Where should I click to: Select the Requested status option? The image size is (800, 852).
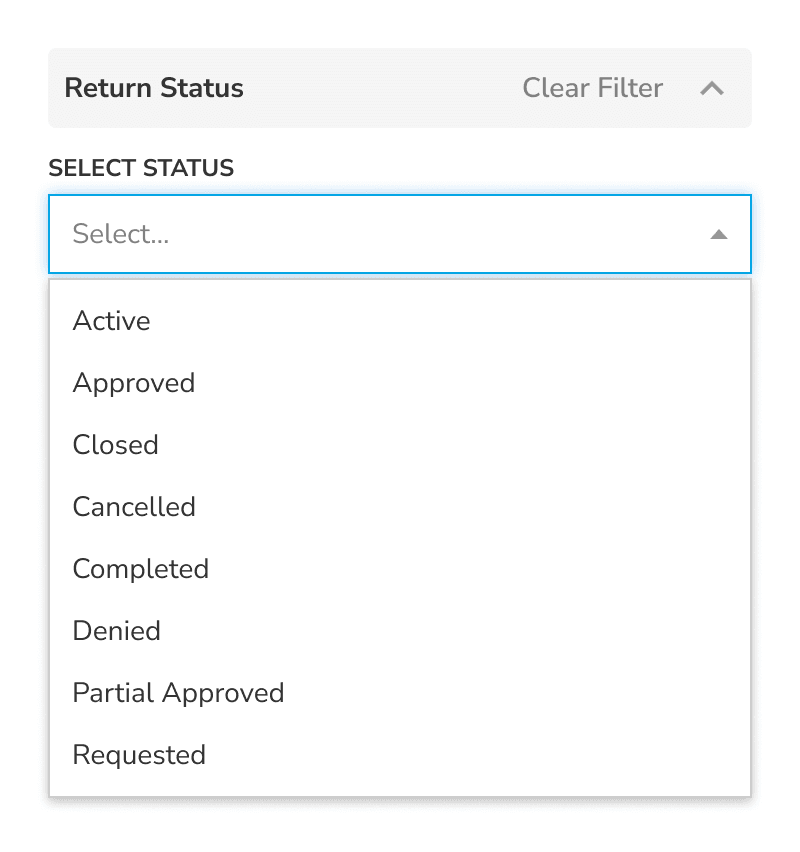[x=139, y=755]
